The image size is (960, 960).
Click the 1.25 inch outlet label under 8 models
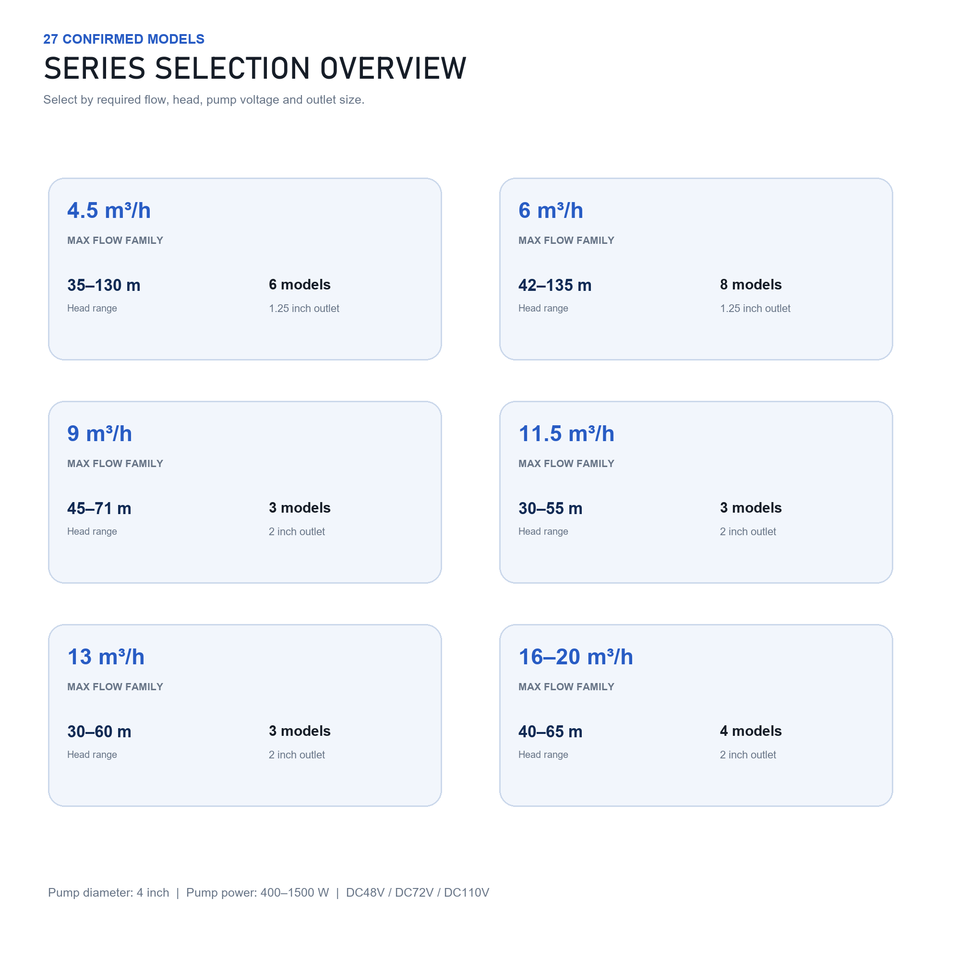click(755, 309)
